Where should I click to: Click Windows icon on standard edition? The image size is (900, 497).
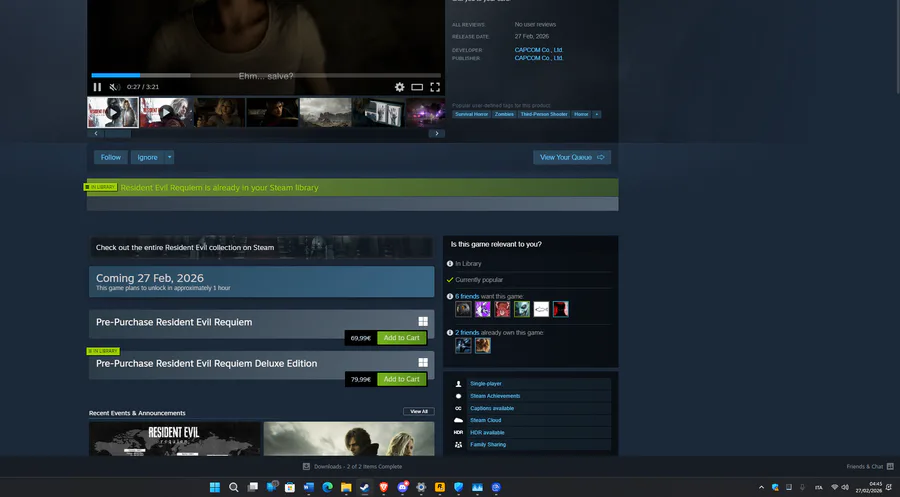point(423,321)
